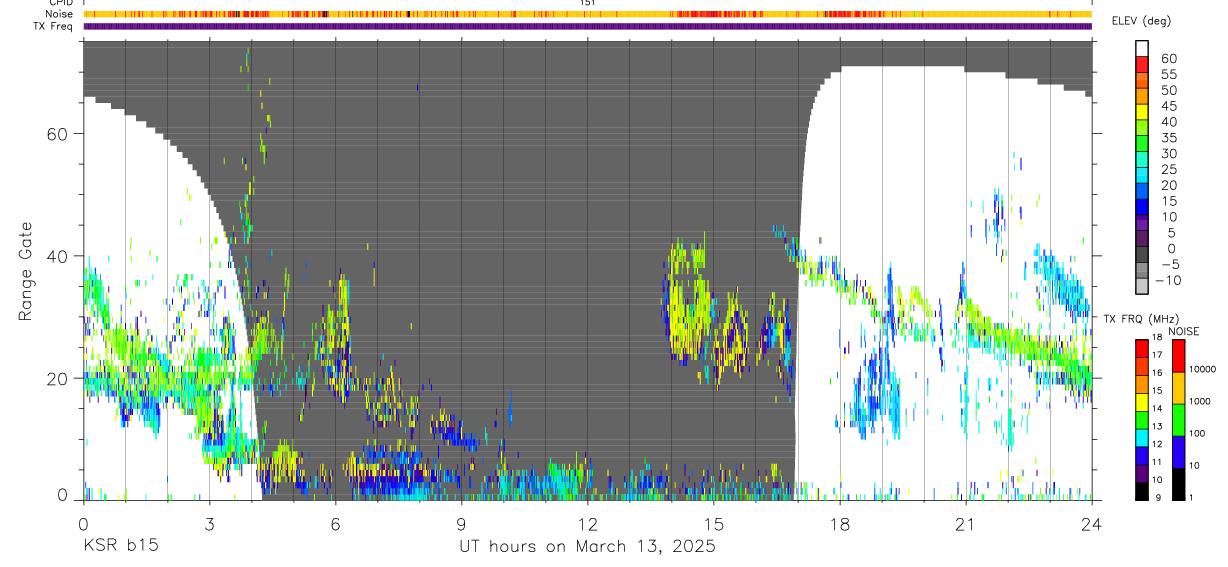Pick the red segment of ELEV color bar
This screenshot has height=567, width=1228.
click(1143, 65)
